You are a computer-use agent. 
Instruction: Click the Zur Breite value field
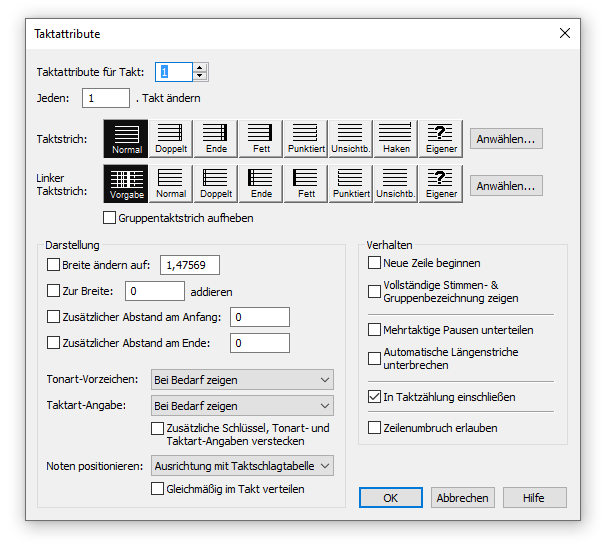click(155, 291)
